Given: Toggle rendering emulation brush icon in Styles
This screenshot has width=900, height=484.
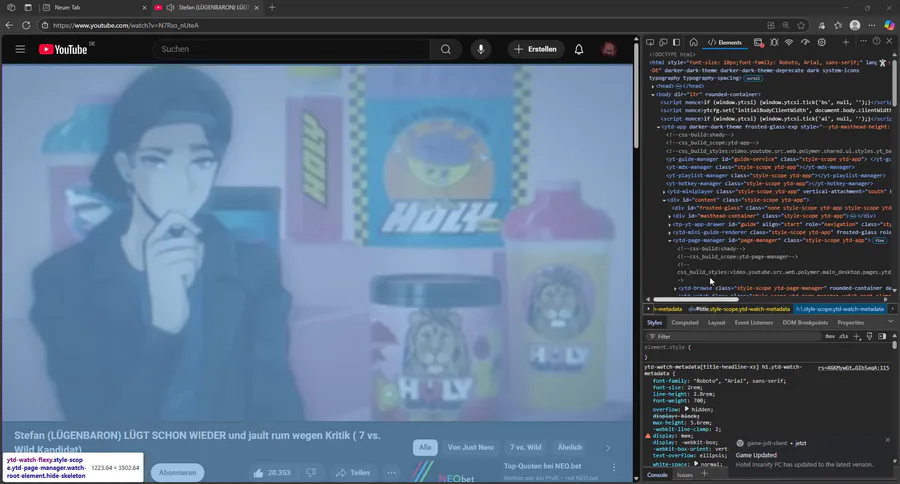Looking at the screenshot, I should click(870, 336).
